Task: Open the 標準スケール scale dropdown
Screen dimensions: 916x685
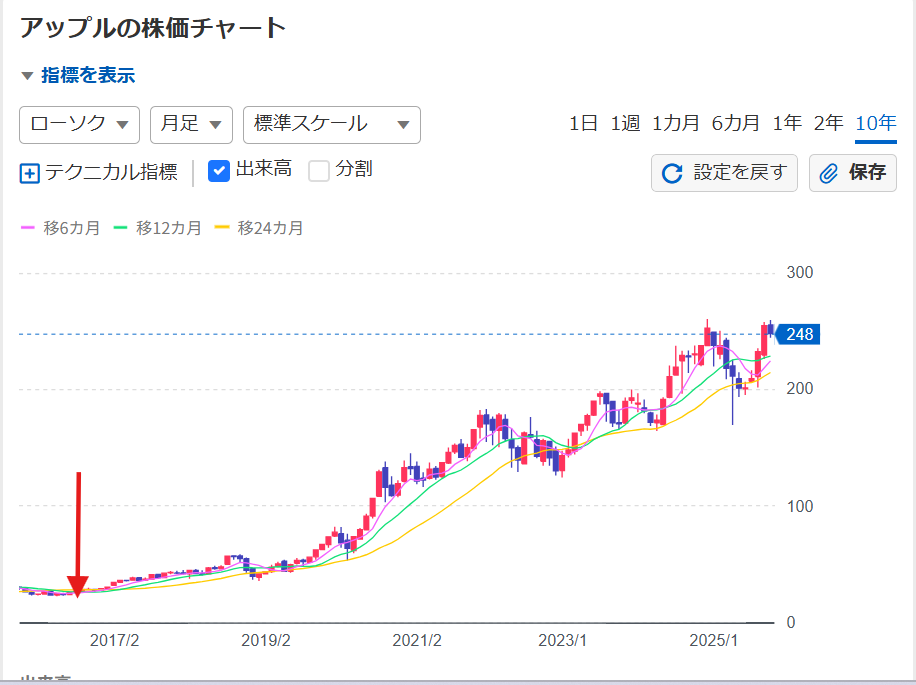Action: coord(331,124)
